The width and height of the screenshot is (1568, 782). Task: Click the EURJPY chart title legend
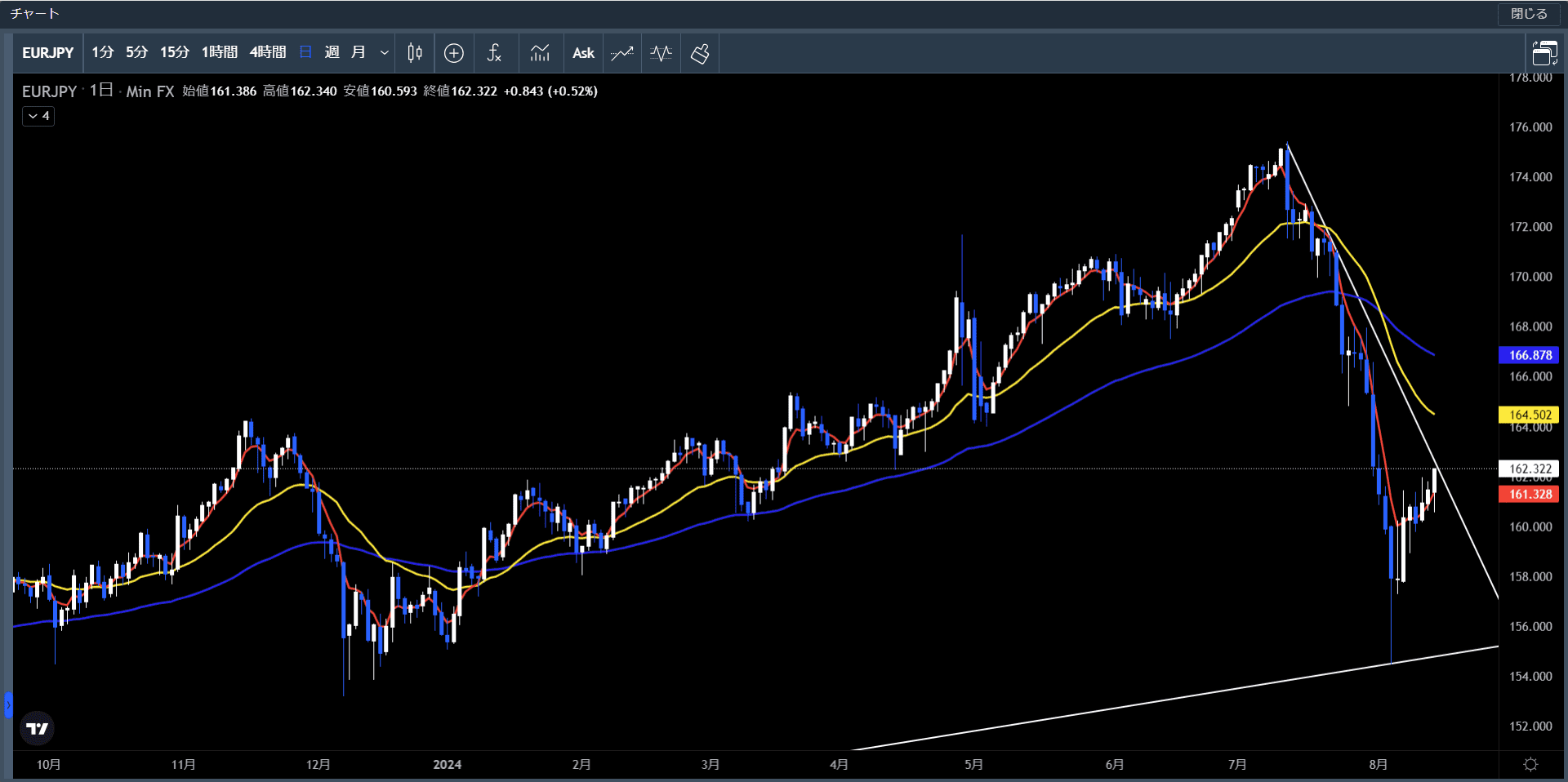tap(49, 91)
